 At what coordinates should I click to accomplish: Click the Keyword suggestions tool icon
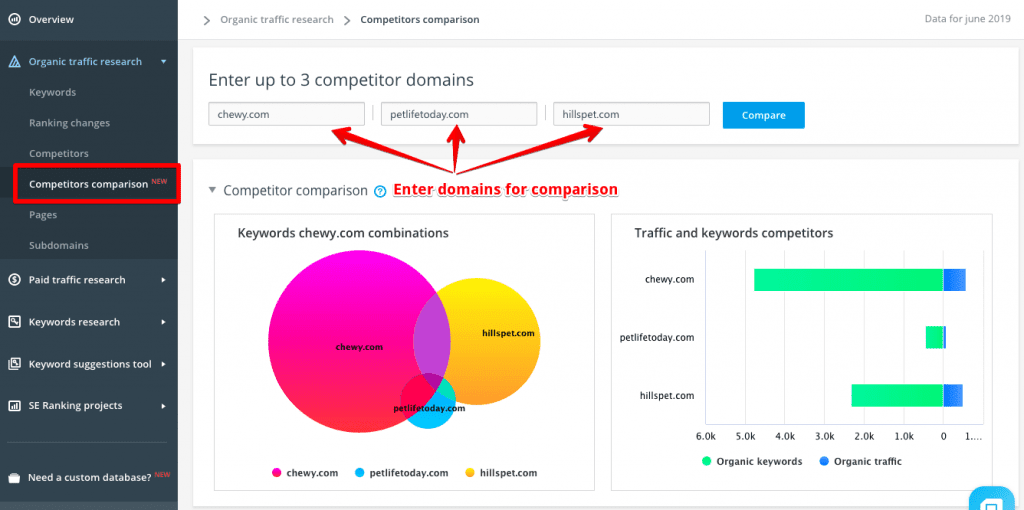[x=14, y=364]
